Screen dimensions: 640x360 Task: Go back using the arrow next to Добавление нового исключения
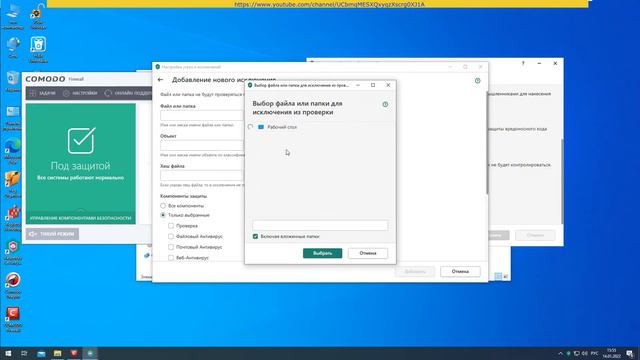[x=160, y=80]
